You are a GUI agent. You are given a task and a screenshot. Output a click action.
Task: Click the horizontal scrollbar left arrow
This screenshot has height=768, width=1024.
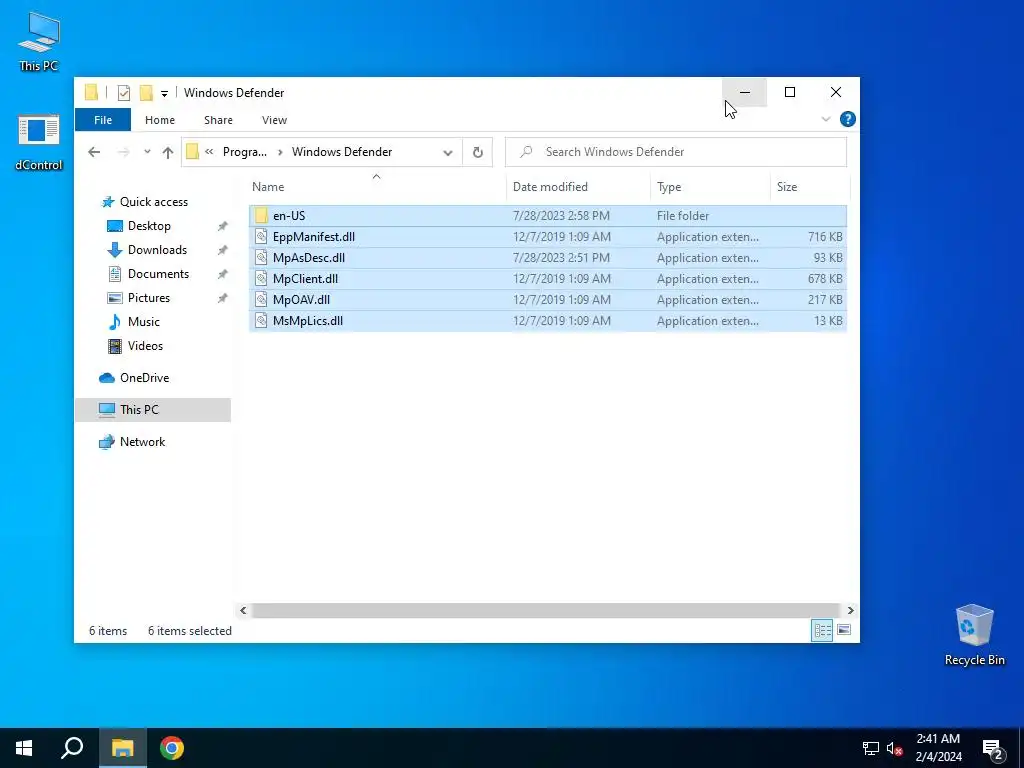pyautogui.click(x=243, y=611)
